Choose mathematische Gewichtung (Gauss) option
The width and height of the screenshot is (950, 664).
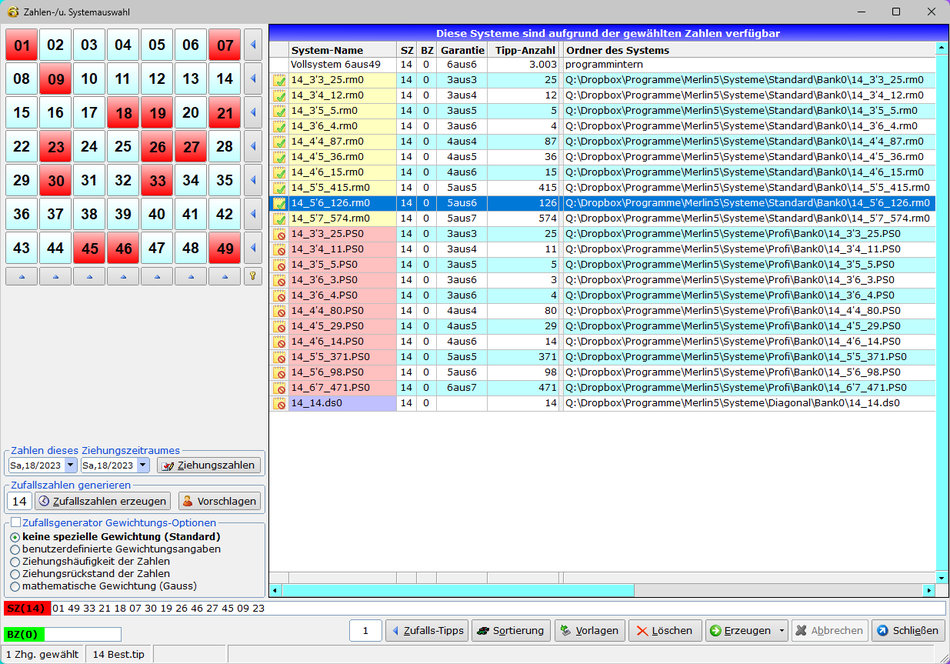[x=15, y=587]
